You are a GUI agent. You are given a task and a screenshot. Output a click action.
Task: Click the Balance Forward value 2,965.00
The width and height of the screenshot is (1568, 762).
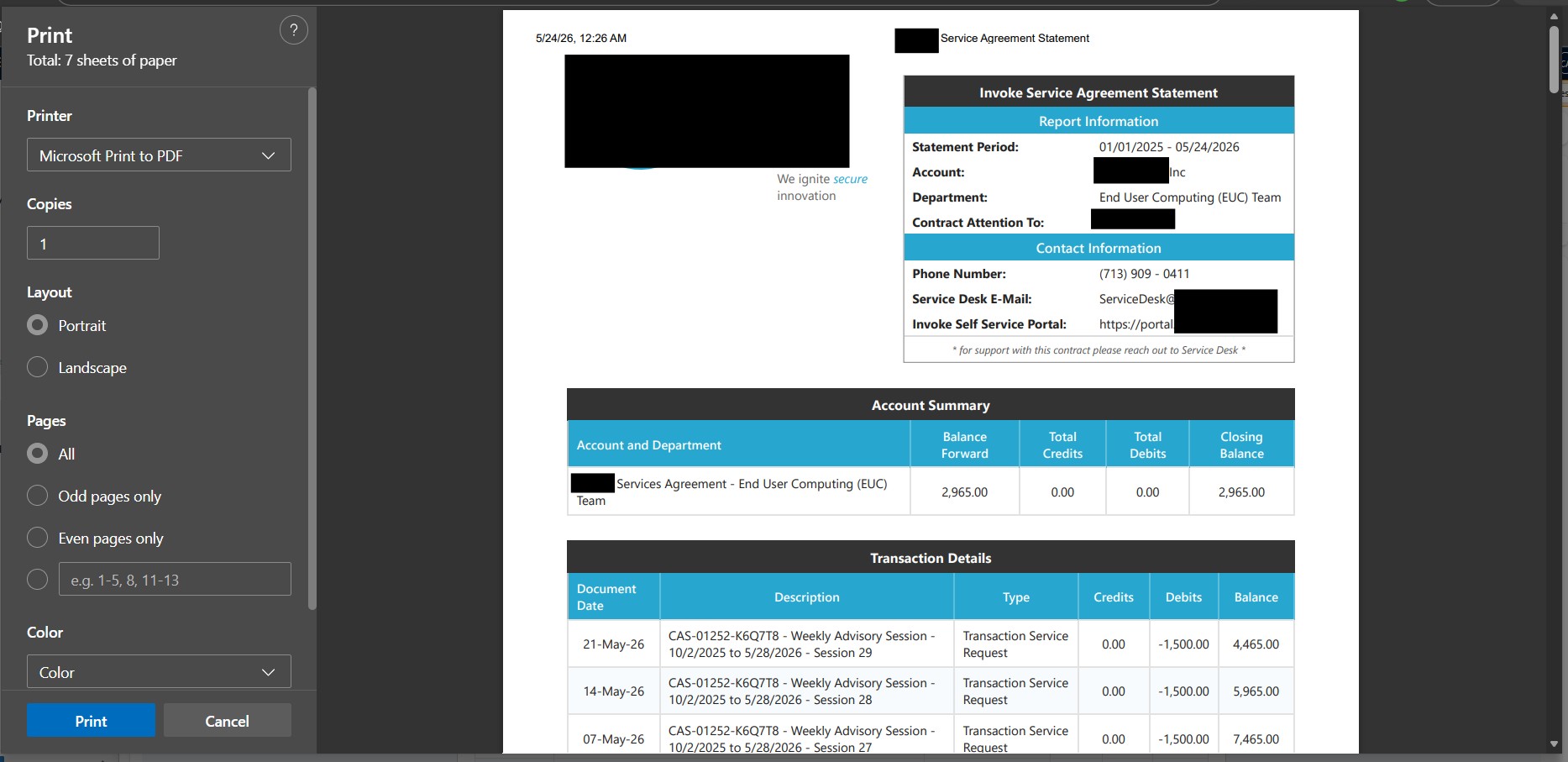(964, 492)
